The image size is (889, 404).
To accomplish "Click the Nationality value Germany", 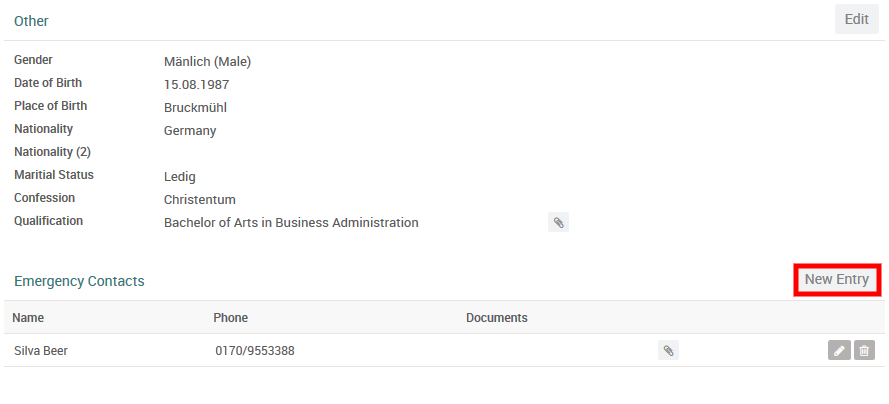I will click(190, 131).
